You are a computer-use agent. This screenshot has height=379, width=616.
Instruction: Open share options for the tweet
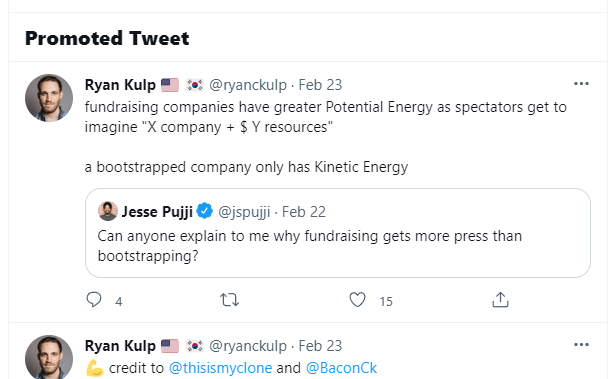pyautogui.click(x=500, y=300)
